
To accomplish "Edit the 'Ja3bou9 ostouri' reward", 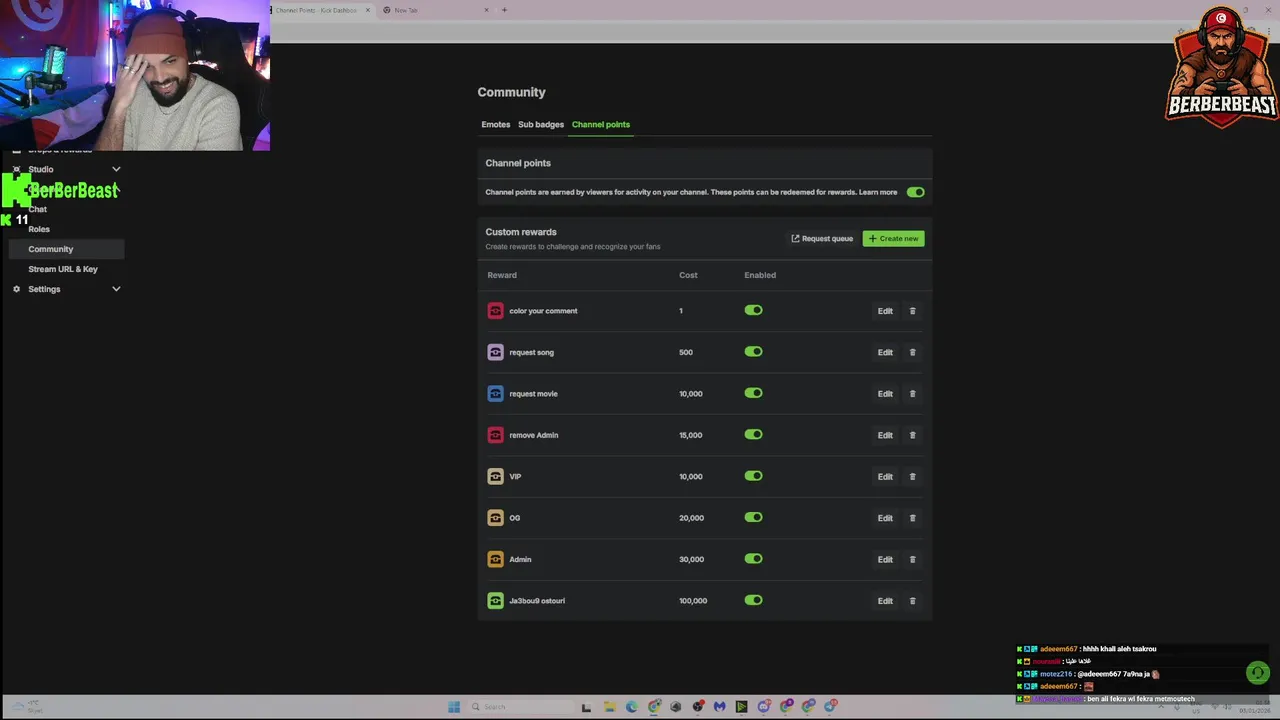I will tap(885, 601).
